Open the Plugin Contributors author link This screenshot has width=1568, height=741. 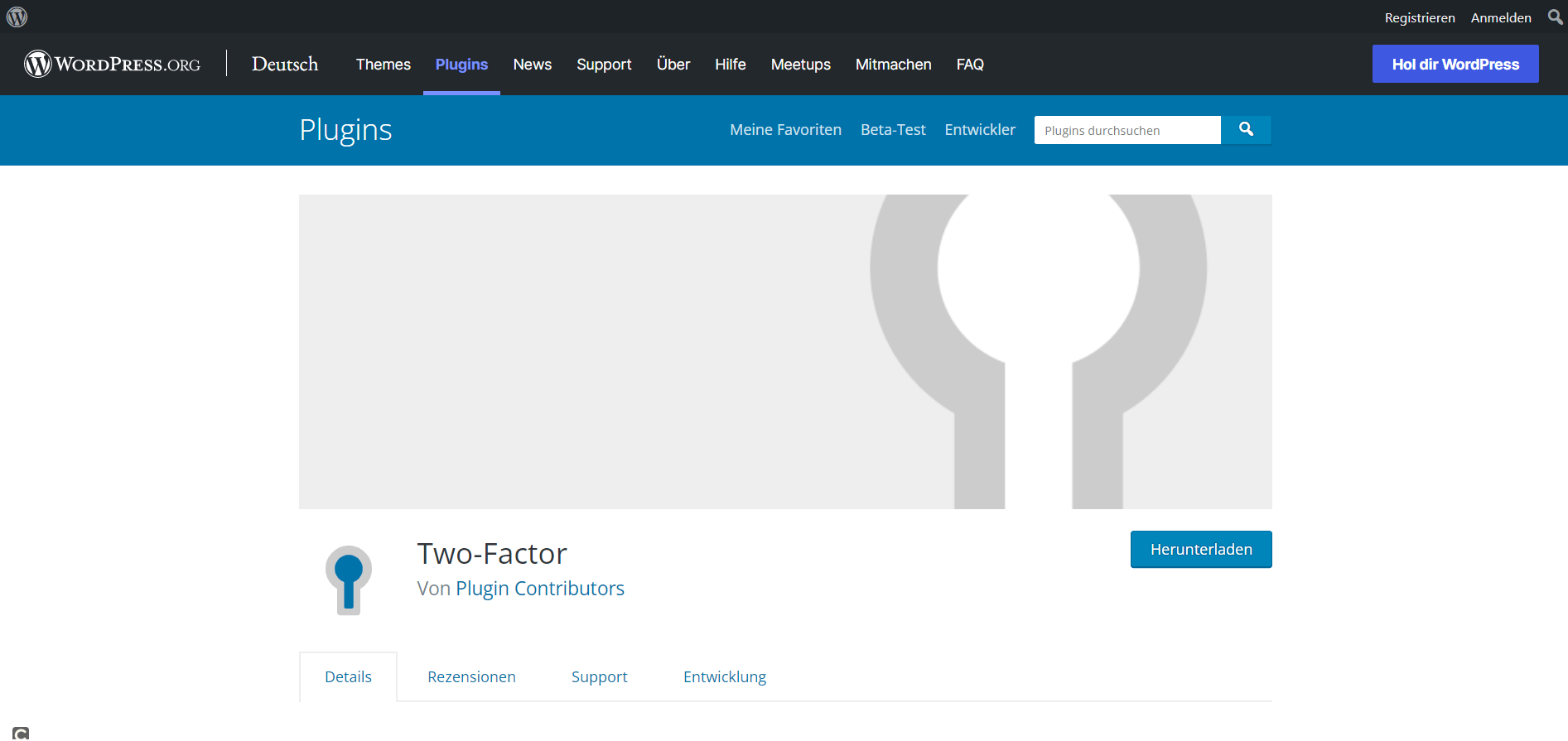point(540,589)
